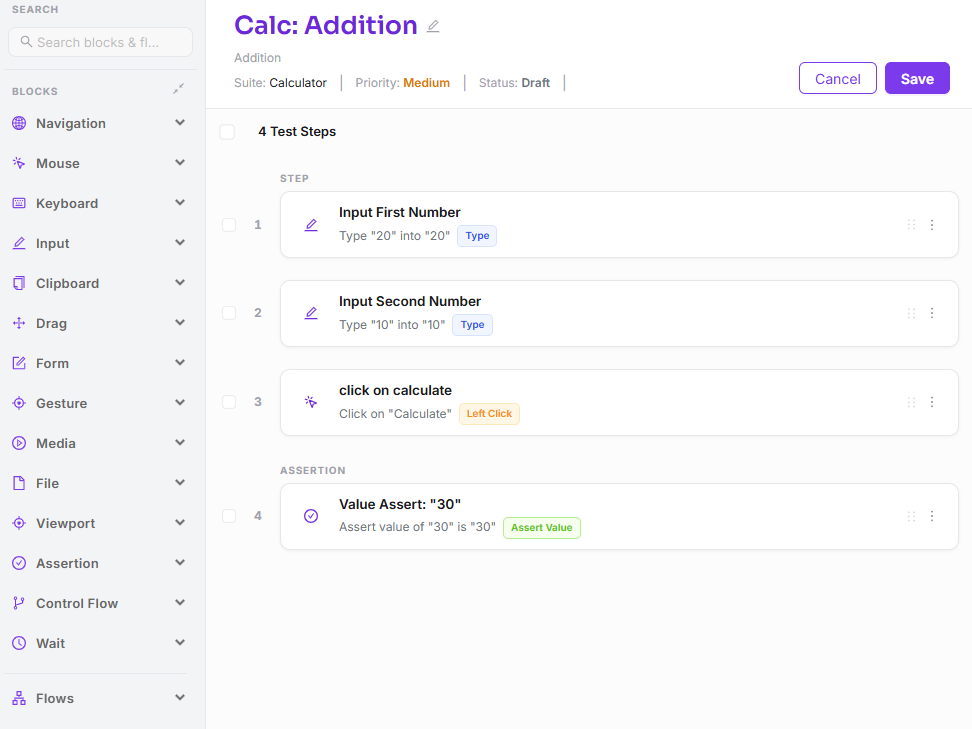Grab the drag handle of Input First Number
Screen dimensions: 972x729
[x=911, y=225]
